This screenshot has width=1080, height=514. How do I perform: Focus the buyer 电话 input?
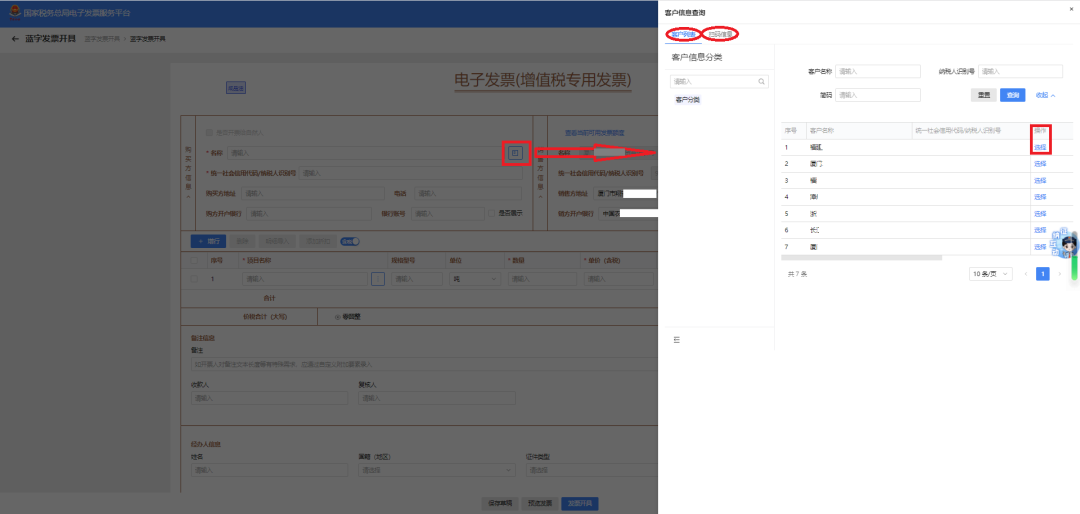tap(468, 194)
